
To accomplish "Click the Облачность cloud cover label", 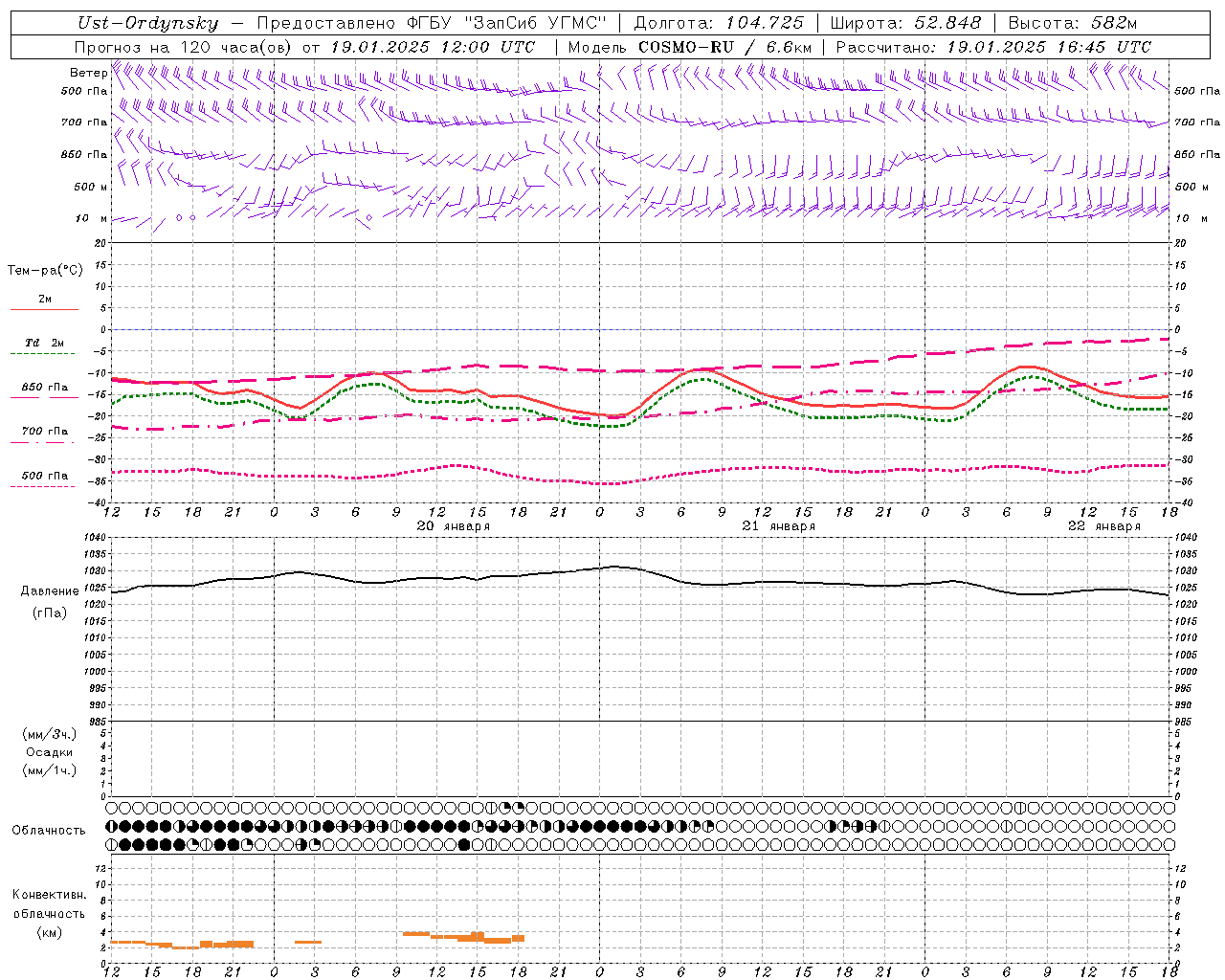I will point(49,831).
